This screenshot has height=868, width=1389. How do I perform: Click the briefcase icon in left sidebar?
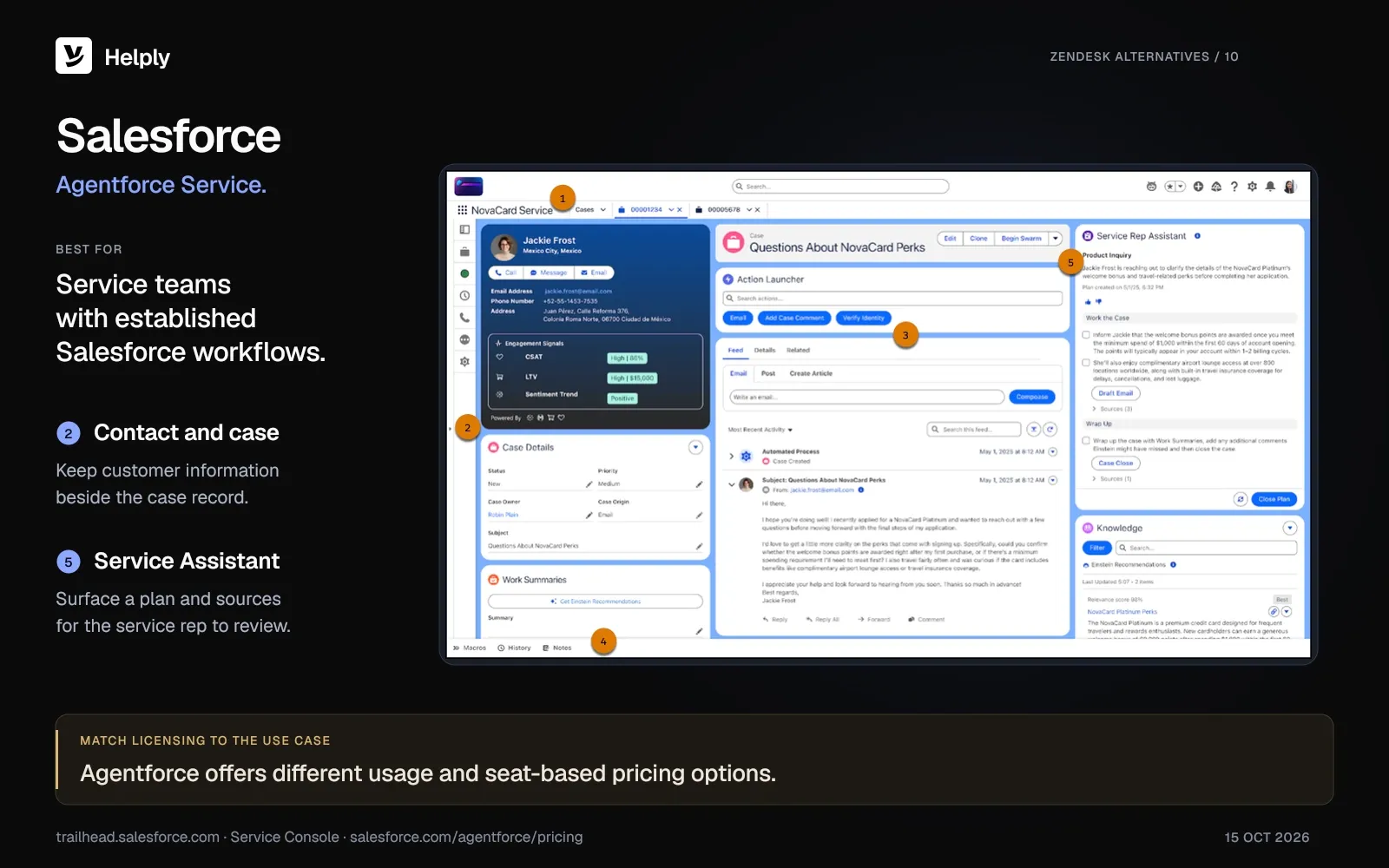464,252
